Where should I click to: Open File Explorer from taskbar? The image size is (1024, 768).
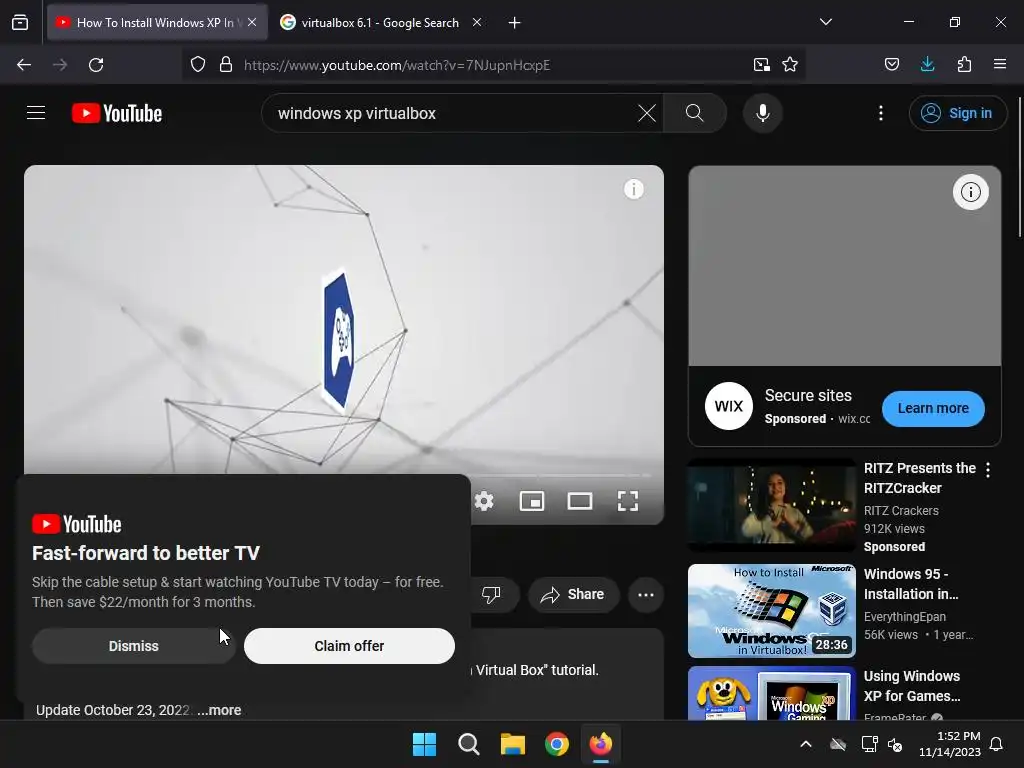tap(513, 744)
